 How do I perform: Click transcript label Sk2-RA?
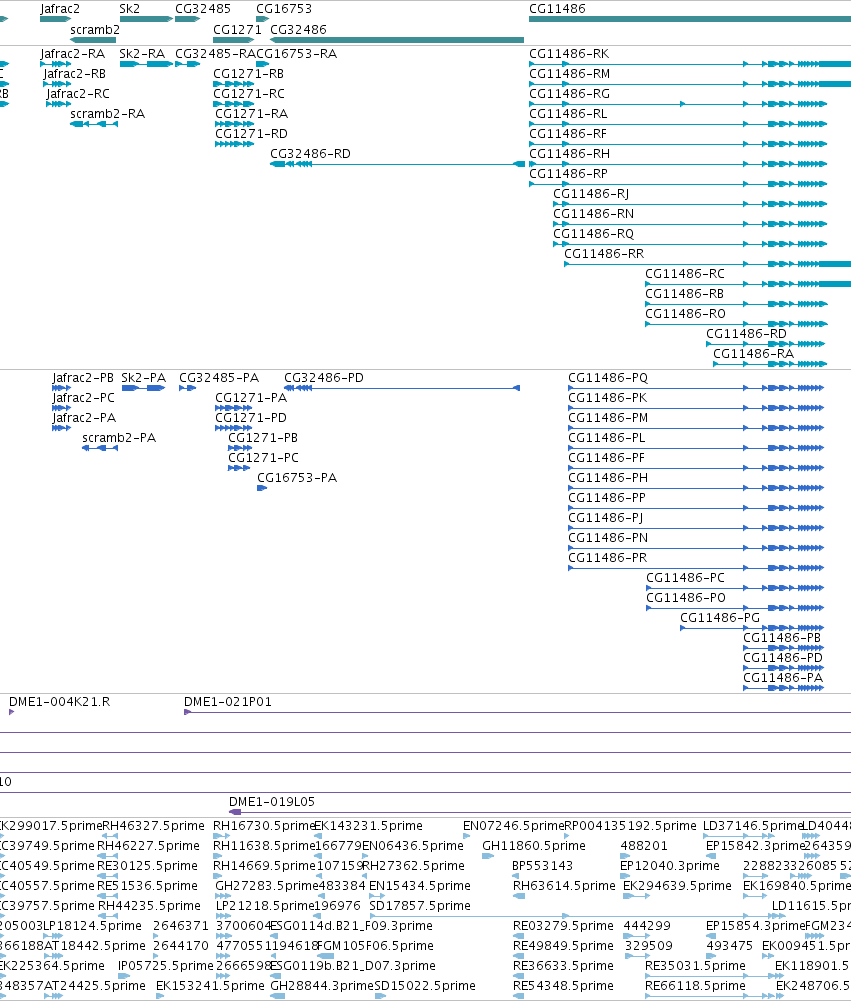(142, 54)
